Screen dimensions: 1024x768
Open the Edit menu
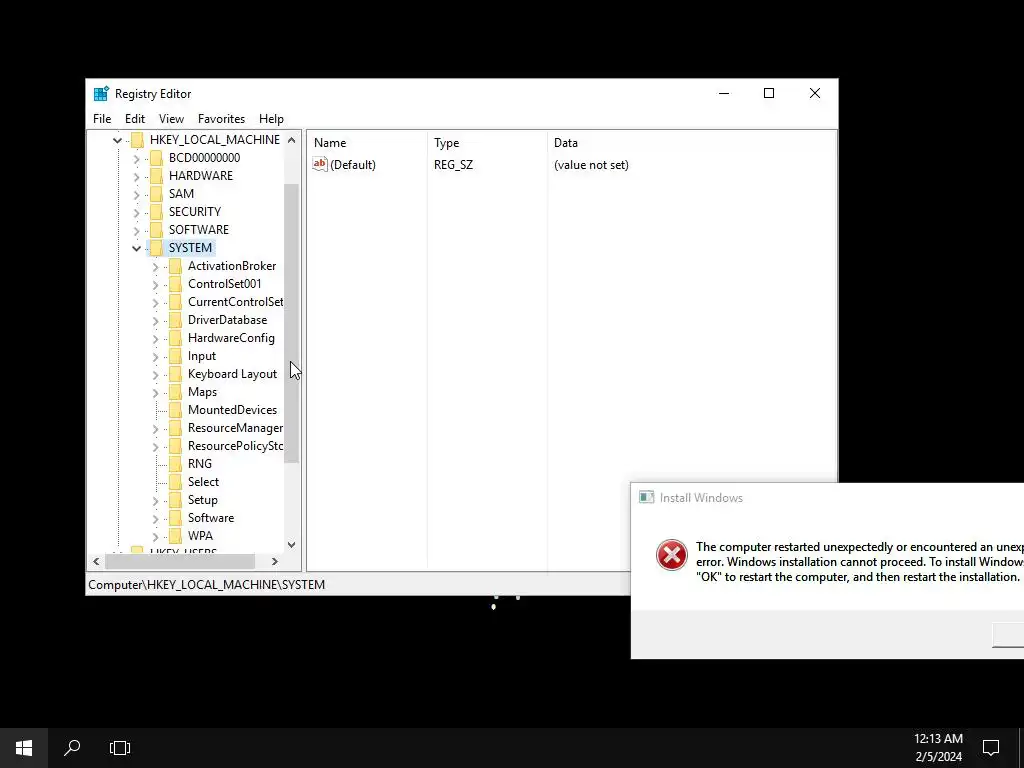pyautogui.click(x=135, y=119)
